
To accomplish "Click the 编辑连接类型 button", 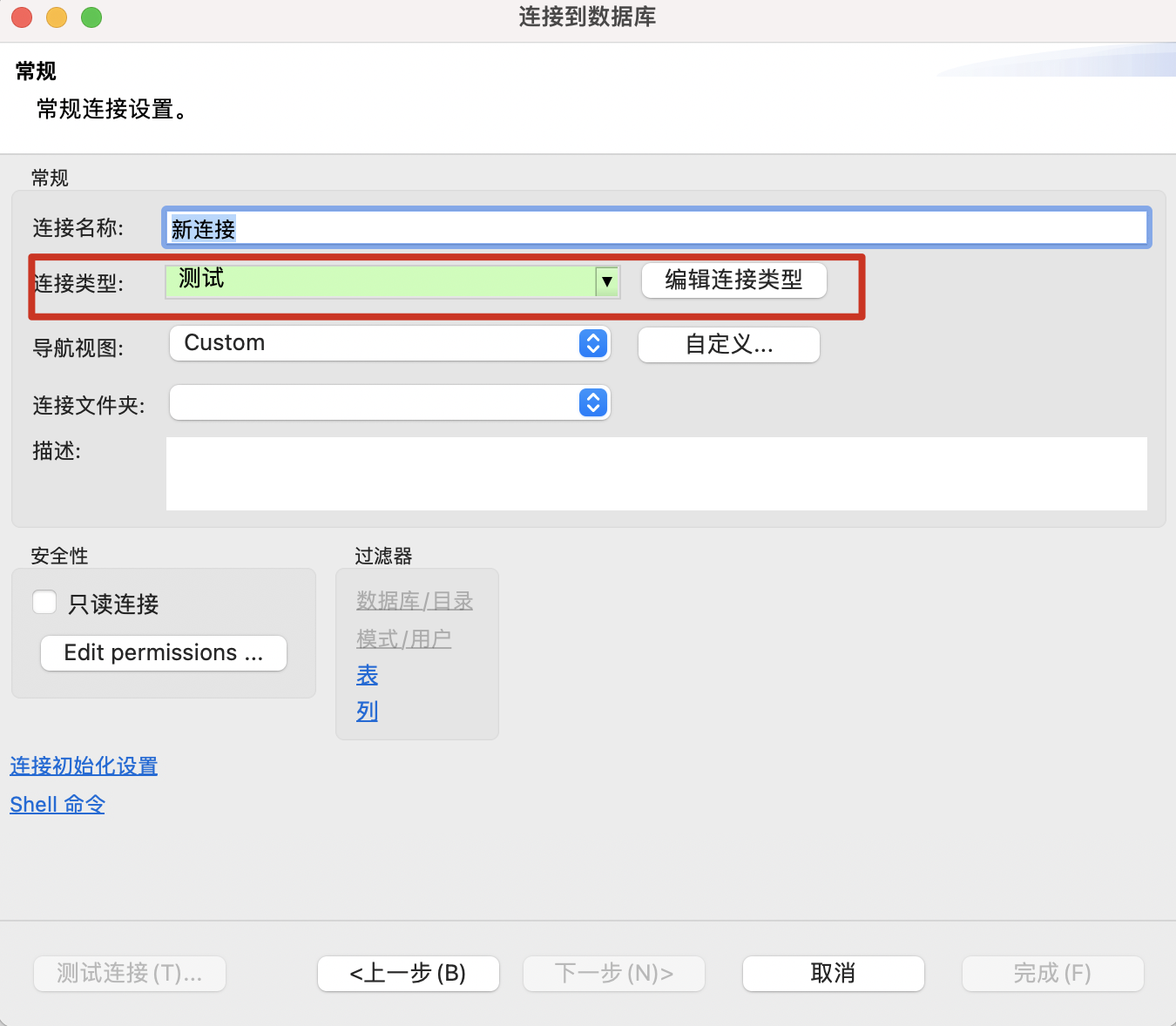I will pyautogui.click(x=733, y=280).
